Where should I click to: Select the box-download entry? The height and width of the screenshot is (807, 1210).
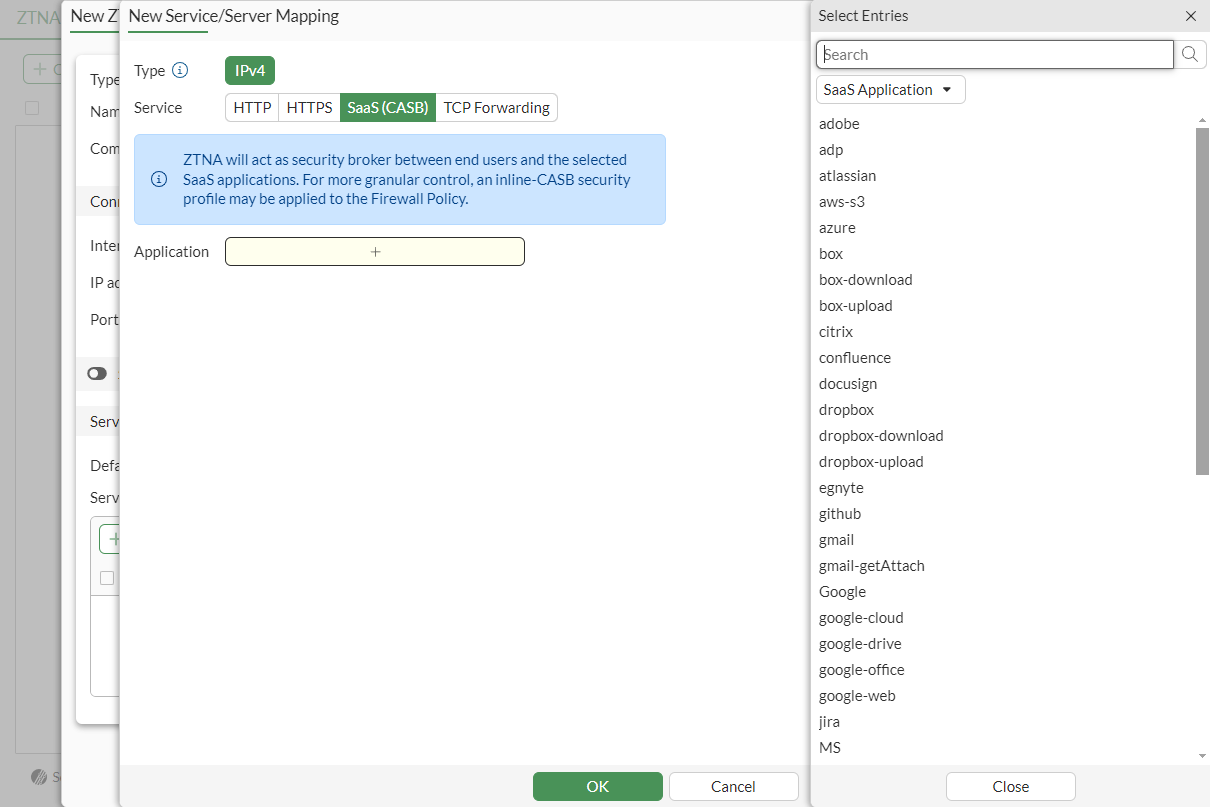[866, 280]
